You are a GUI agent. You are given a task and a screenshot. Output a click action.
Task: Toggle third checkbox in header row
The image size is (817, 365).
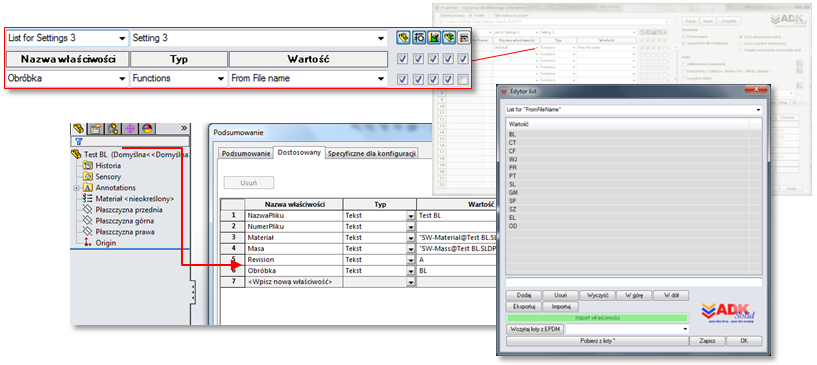point(433,59)
